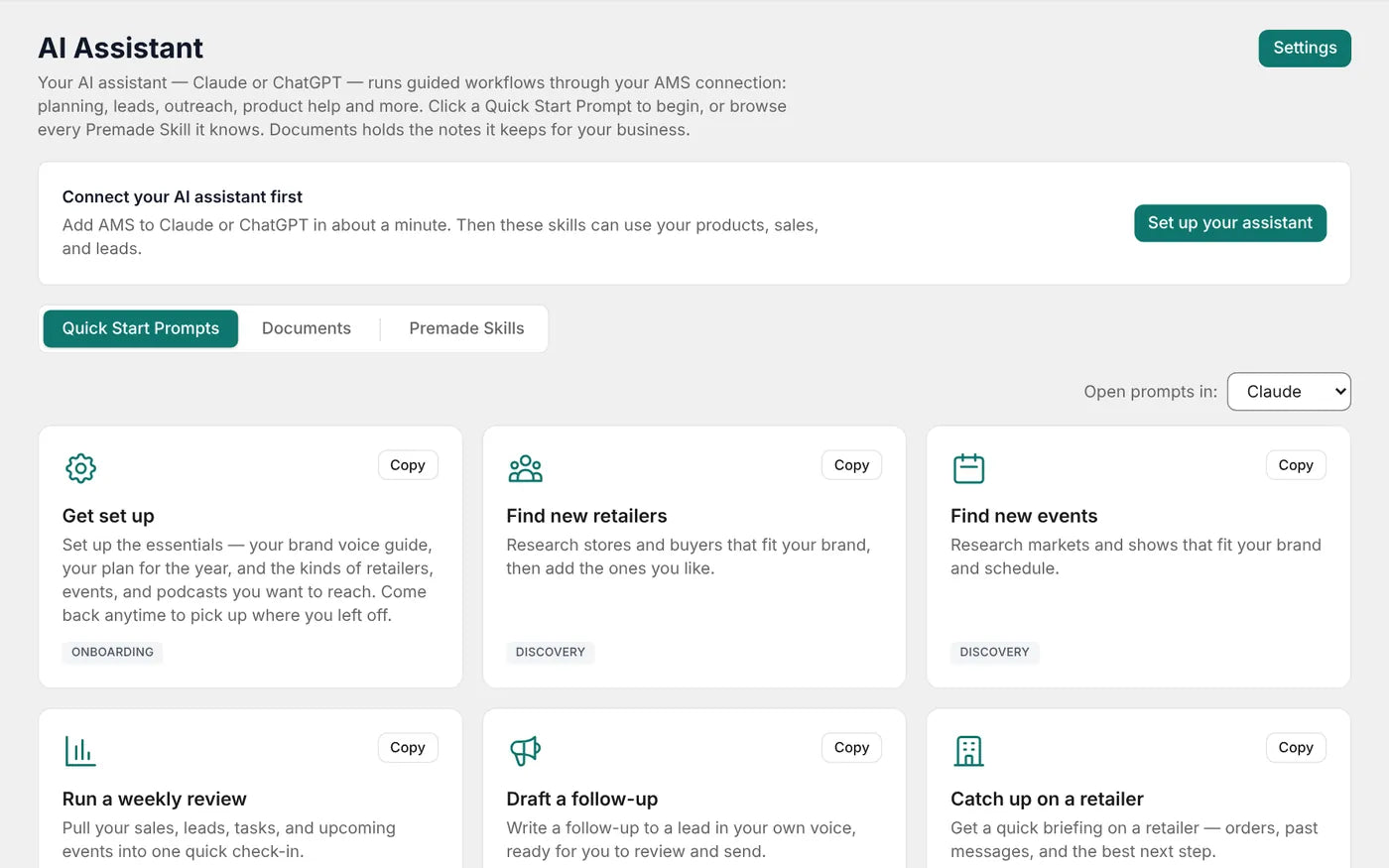
Task: Click the building icon on Catch up on a retailer card
Action: 968,751
